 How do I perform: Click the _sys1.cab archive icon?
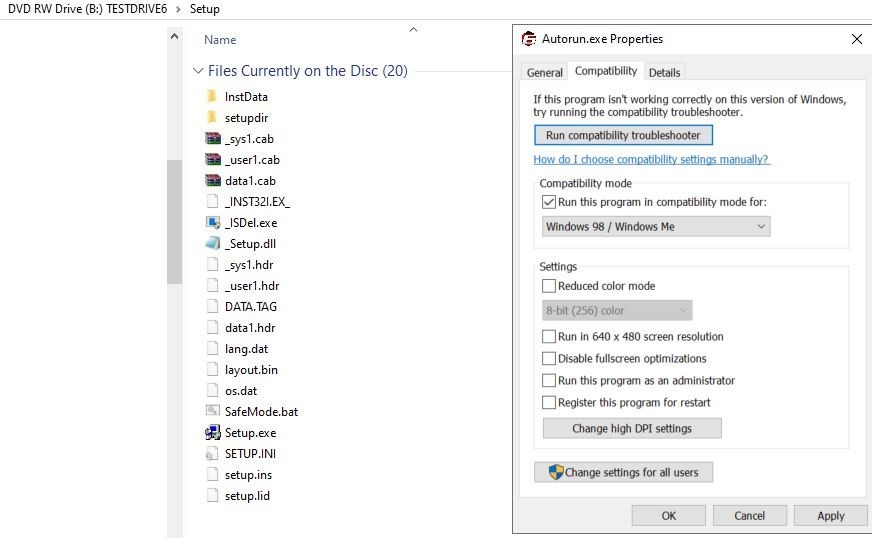coord(212,139)
